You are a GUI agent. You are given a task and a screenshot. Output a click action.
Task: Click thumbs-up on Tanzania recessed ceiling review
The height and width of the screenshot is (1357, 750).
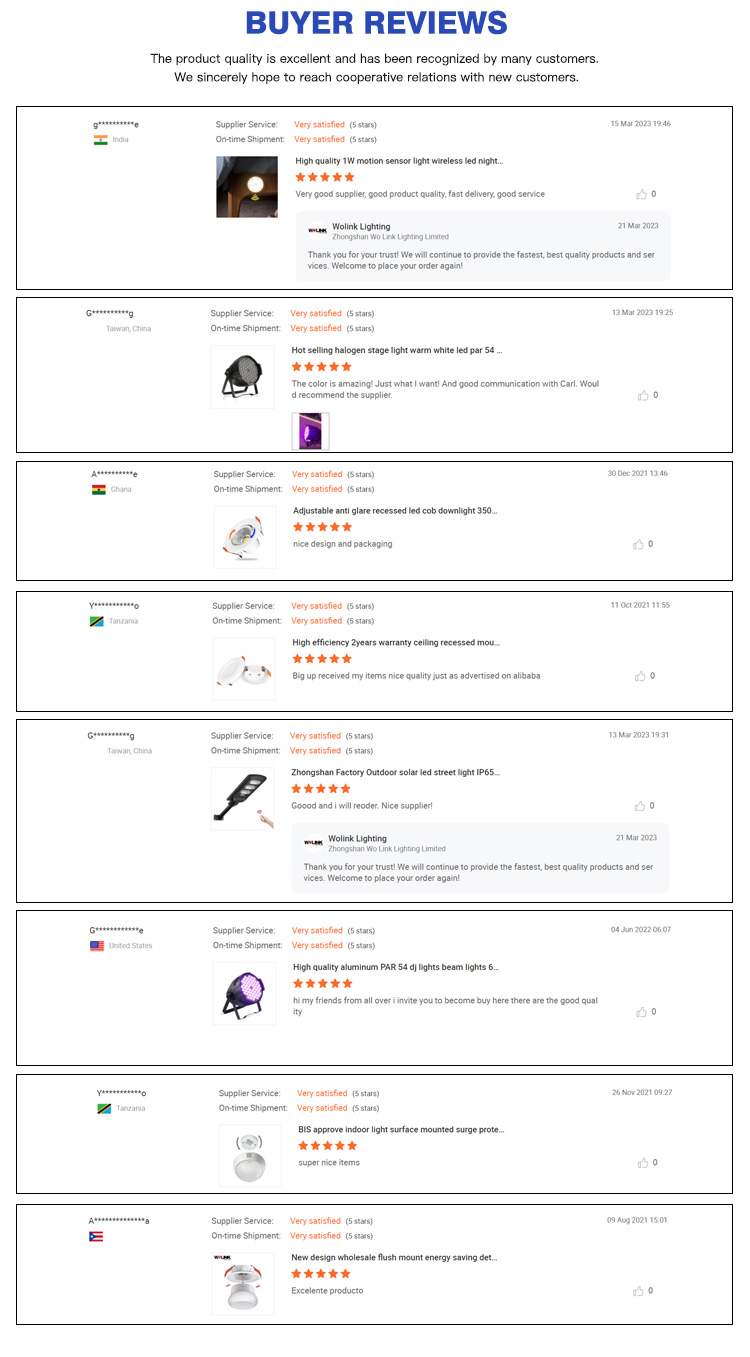641,676
